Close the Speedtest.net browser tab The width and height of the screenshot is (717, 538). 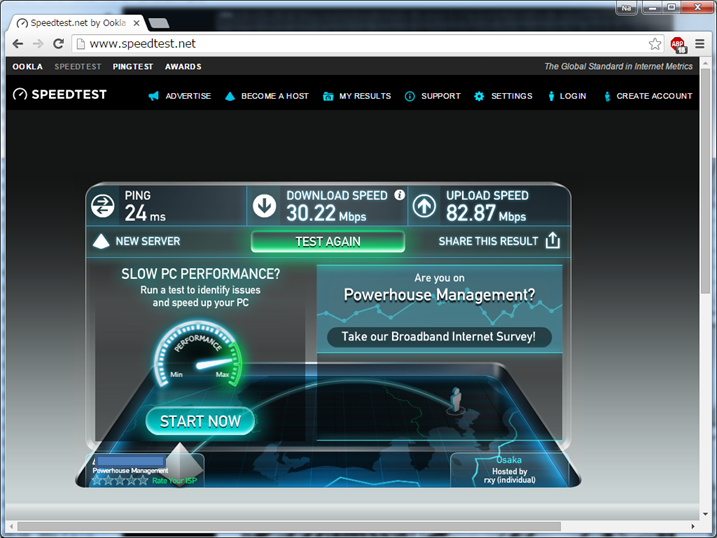(136, 23)
